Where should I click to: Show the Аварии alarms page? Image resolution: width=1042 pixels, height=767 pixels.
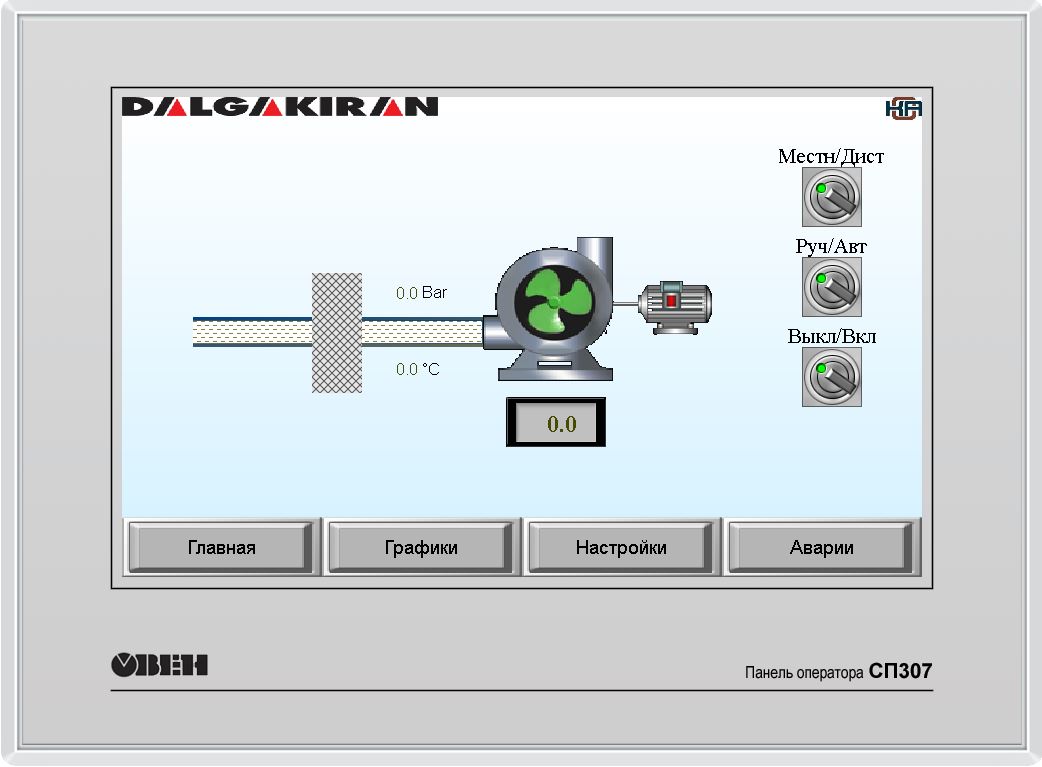pos(821,547)
